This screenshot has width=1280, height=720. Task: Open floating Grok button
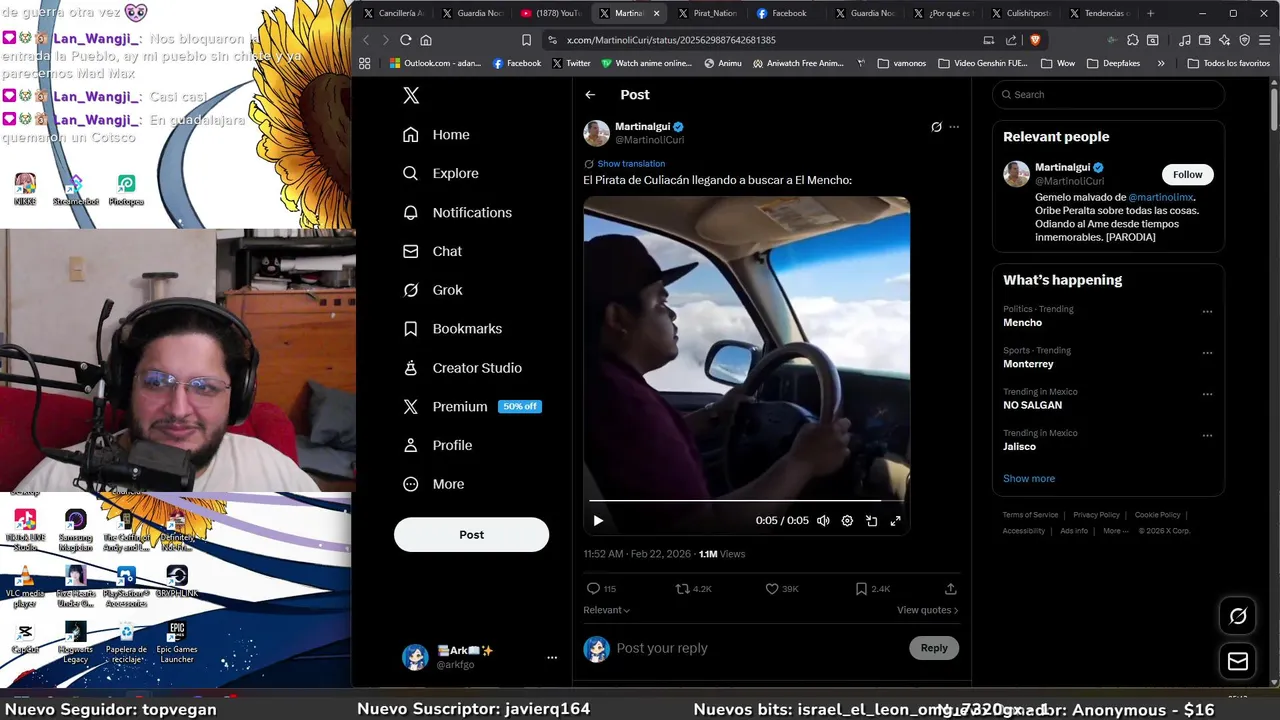pyautogui.click(x=1238, y=616)
